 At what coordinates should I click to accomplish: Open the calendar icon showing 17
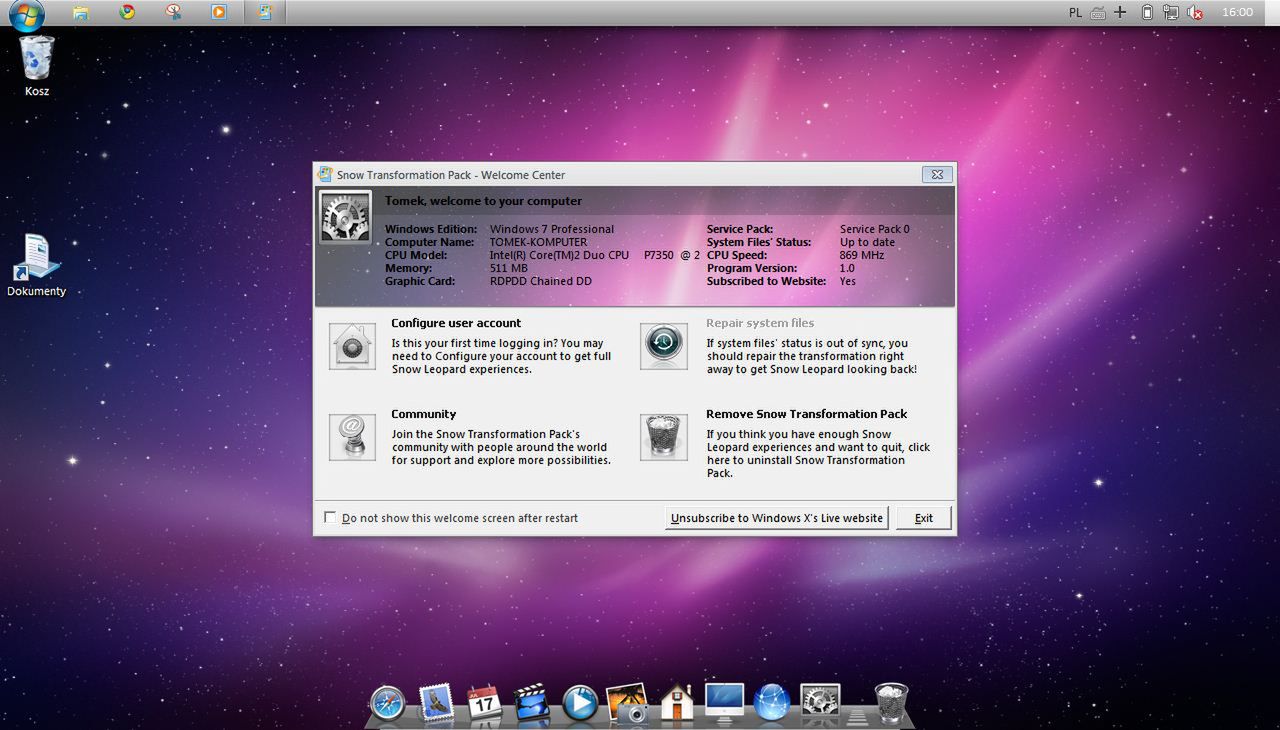[484, 703]
